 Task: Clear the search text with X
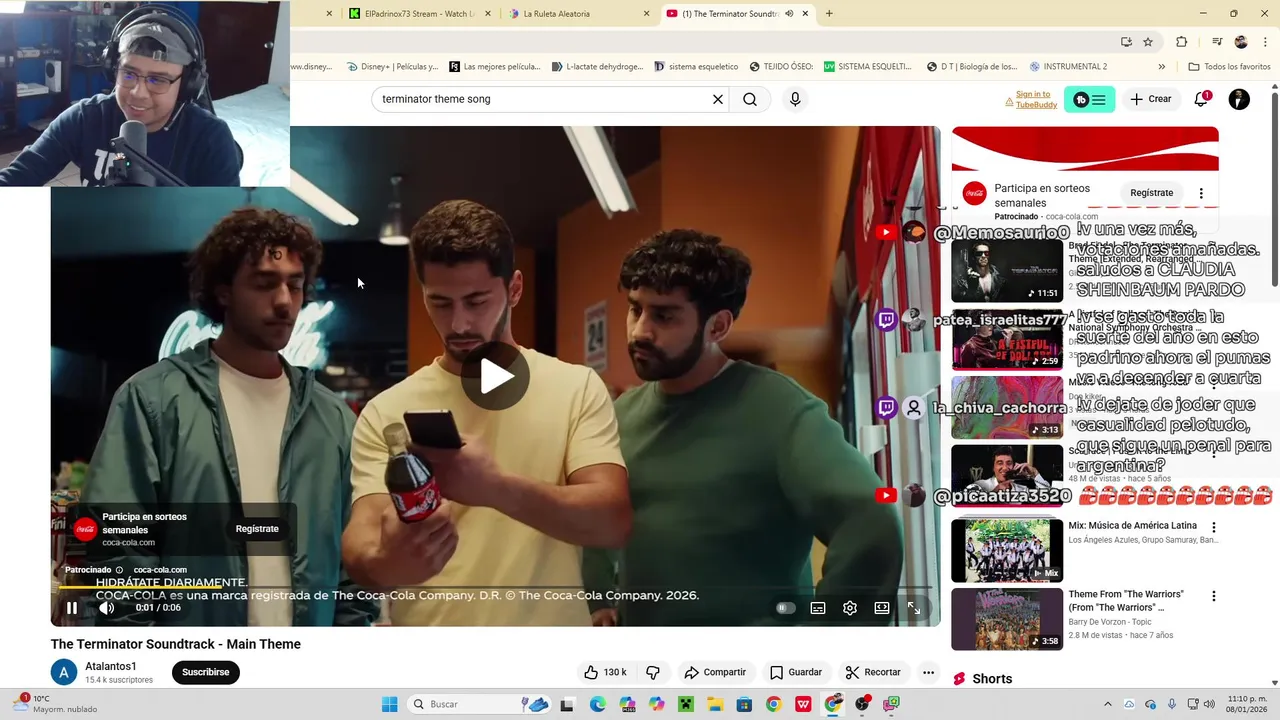(x=717, y=99)
